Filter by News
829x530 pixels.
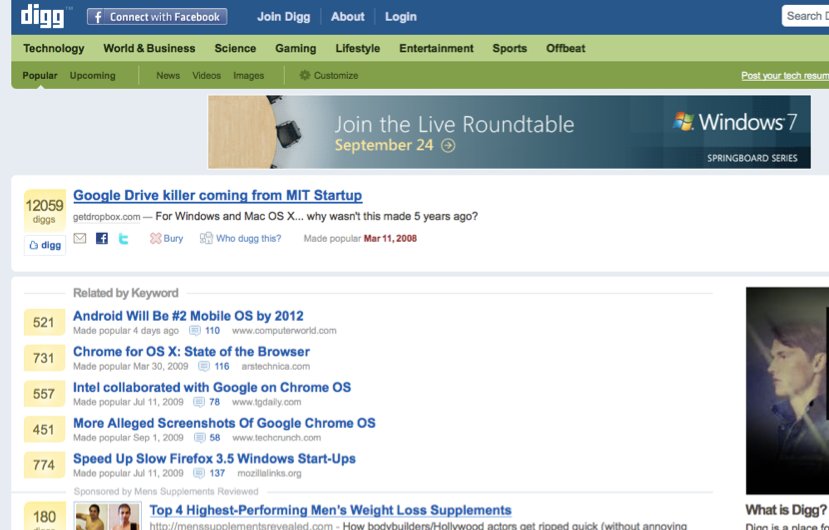point(168,76)
